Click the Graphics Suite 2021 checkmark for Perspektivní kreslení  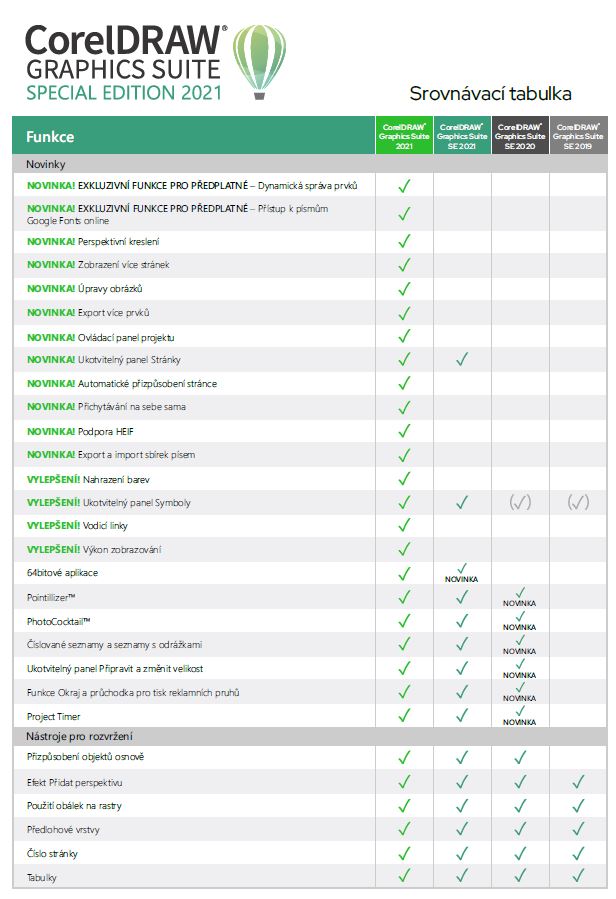coord(404,241)
